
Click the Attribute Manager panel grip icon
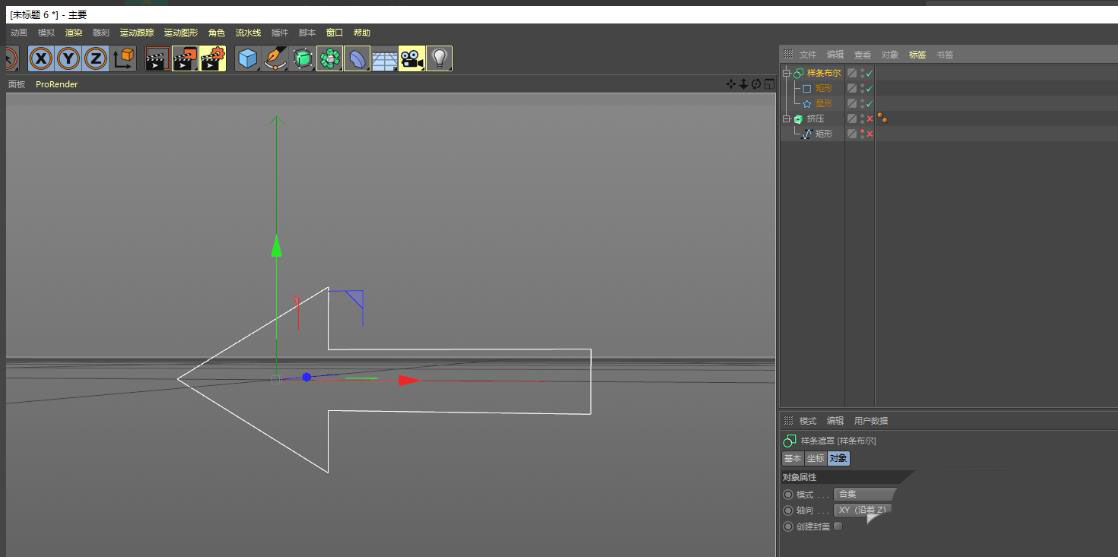(788, 421)
